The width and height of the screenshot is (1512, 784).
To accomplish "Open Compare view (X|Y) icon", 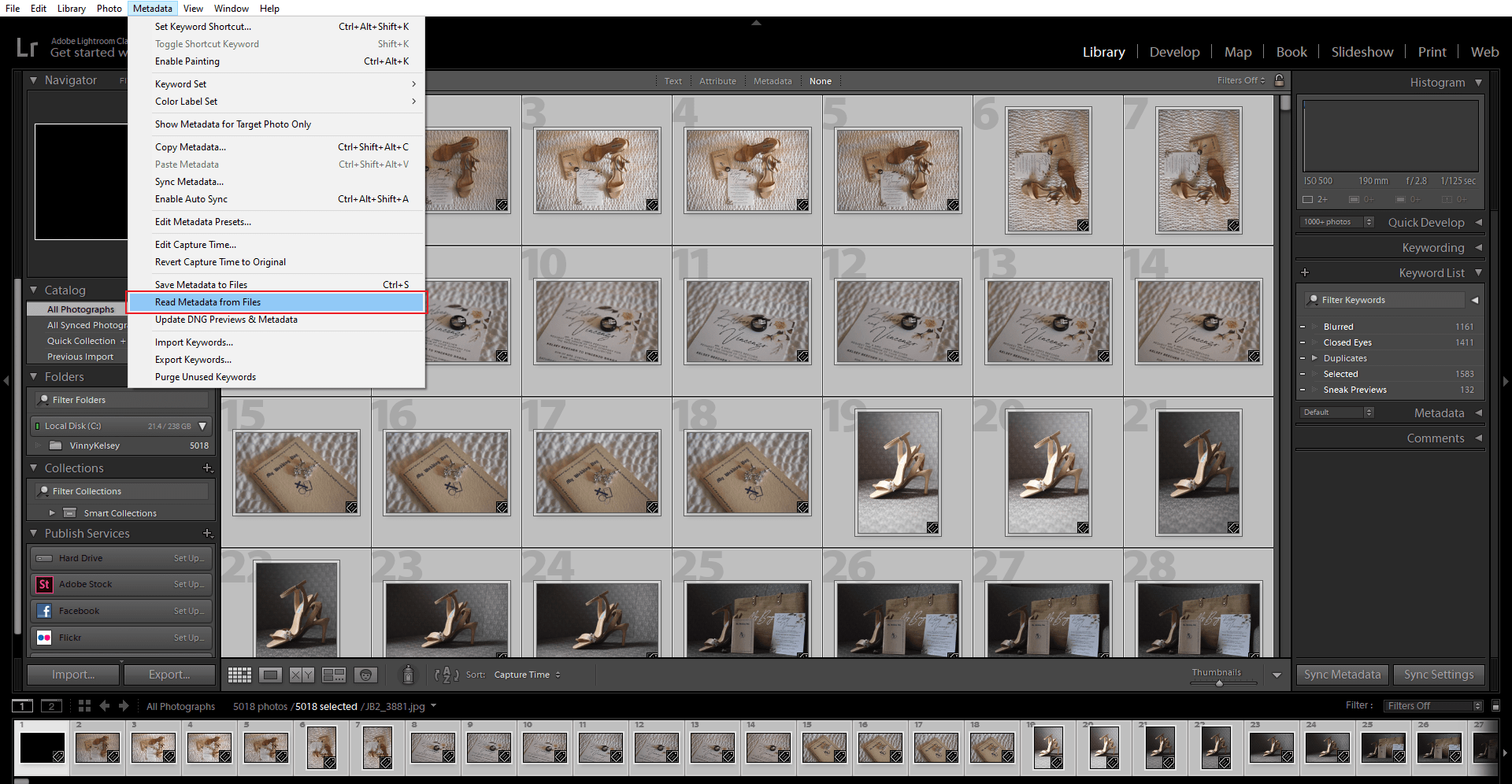I will [302, 675].
